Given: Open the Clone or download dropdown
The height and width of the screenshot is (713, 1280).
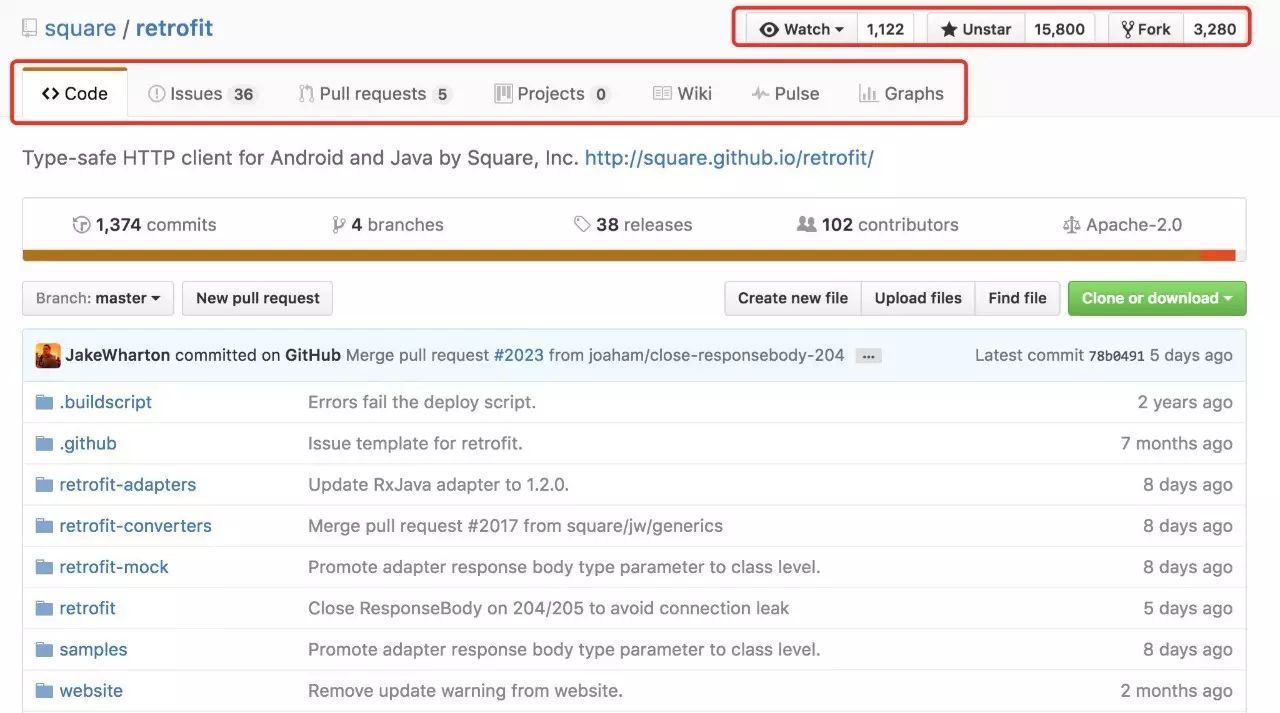Looking at the screenshot, I should click(1157, 298).
